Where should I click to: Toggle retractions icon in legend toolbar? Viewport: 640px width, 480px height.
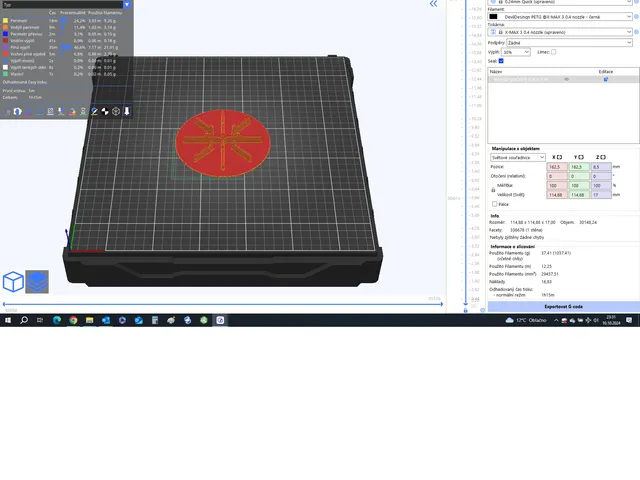[29, 111]
